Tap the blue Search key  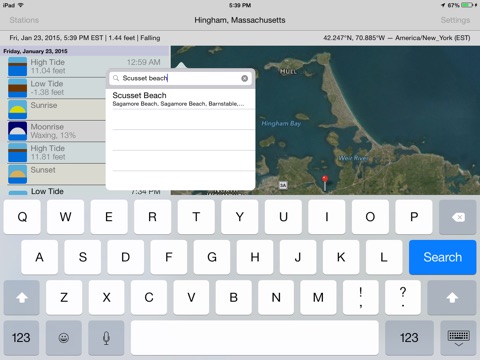coord(442,257)
